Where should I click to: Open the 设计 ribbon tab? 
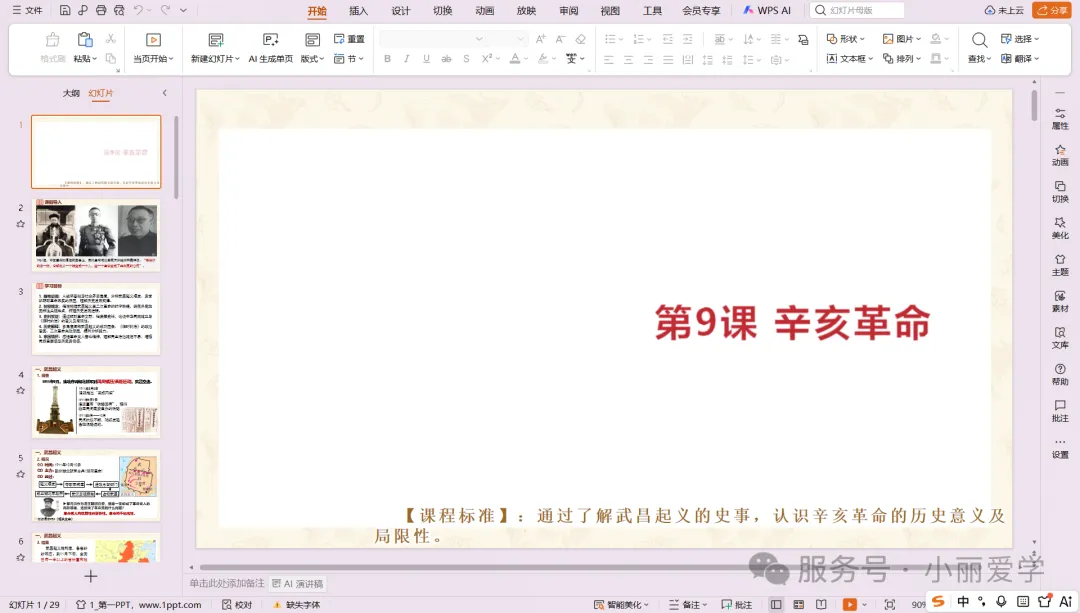pyautogui.click(x=400, y=11)
